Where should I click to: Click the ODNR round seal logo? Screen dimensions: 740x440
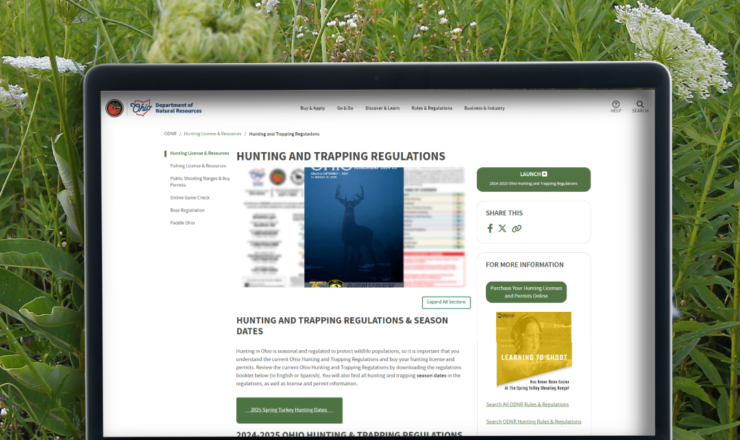click(x=114, y=108)
